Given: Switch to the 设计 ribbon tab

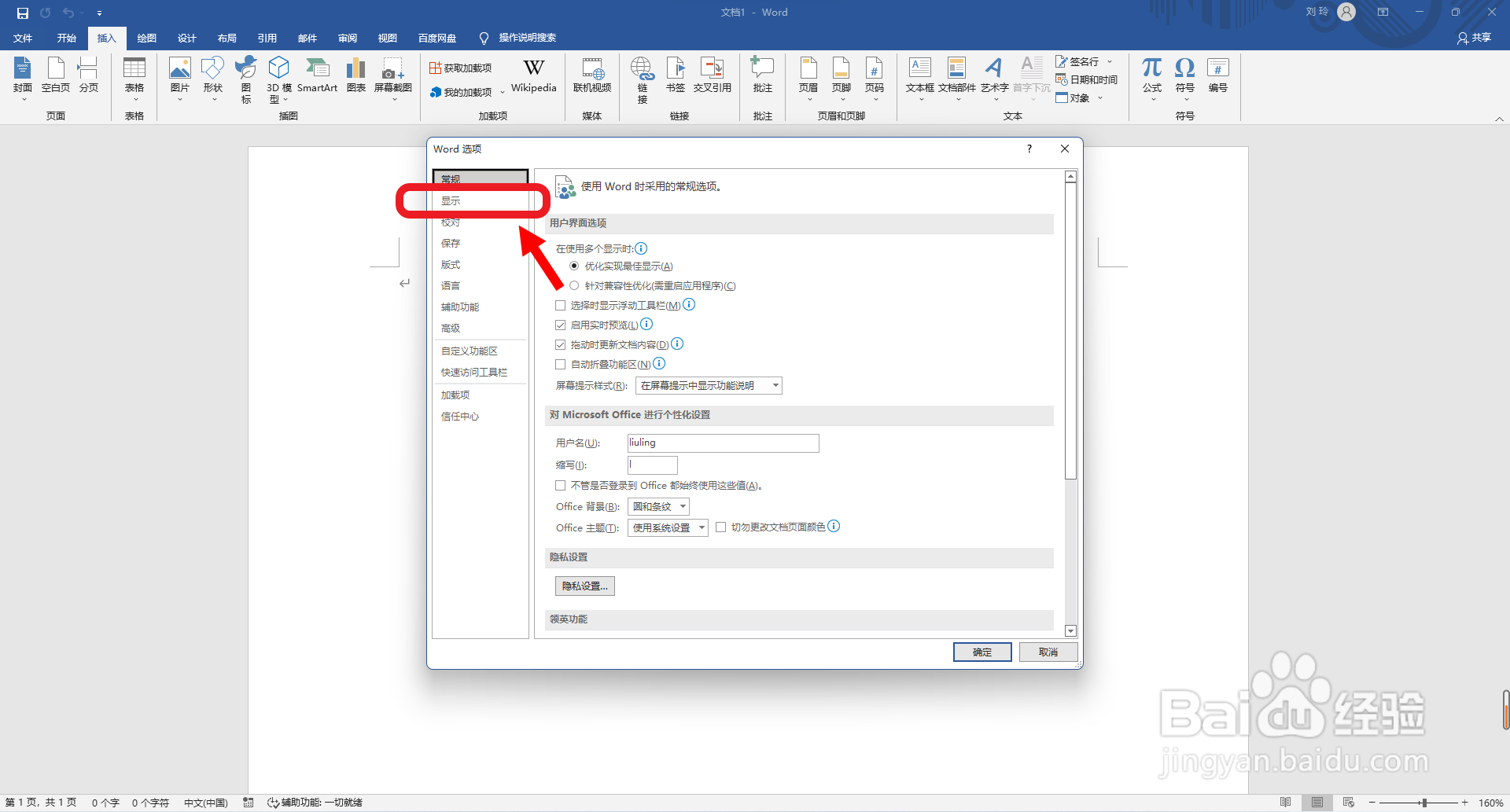Looking at the screenshot, I should point(187,38).
